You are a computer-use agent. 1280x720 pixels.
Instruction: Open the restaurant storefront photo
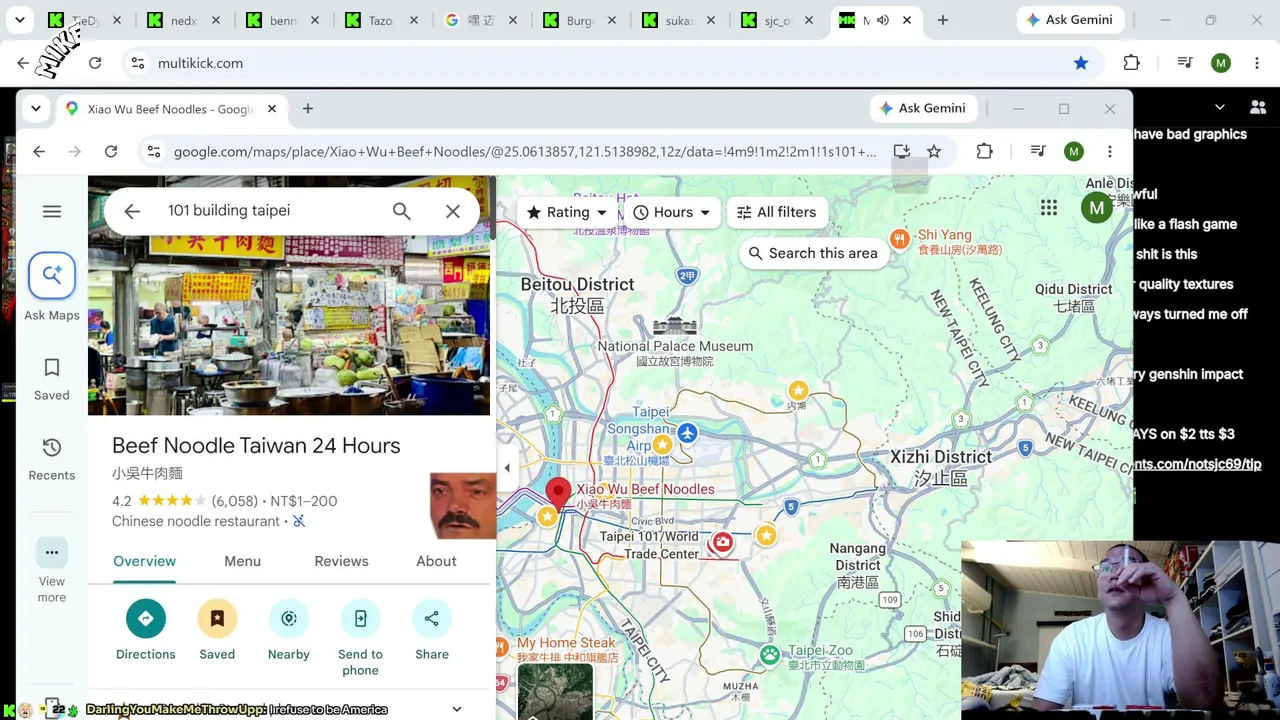coord(289,296)
